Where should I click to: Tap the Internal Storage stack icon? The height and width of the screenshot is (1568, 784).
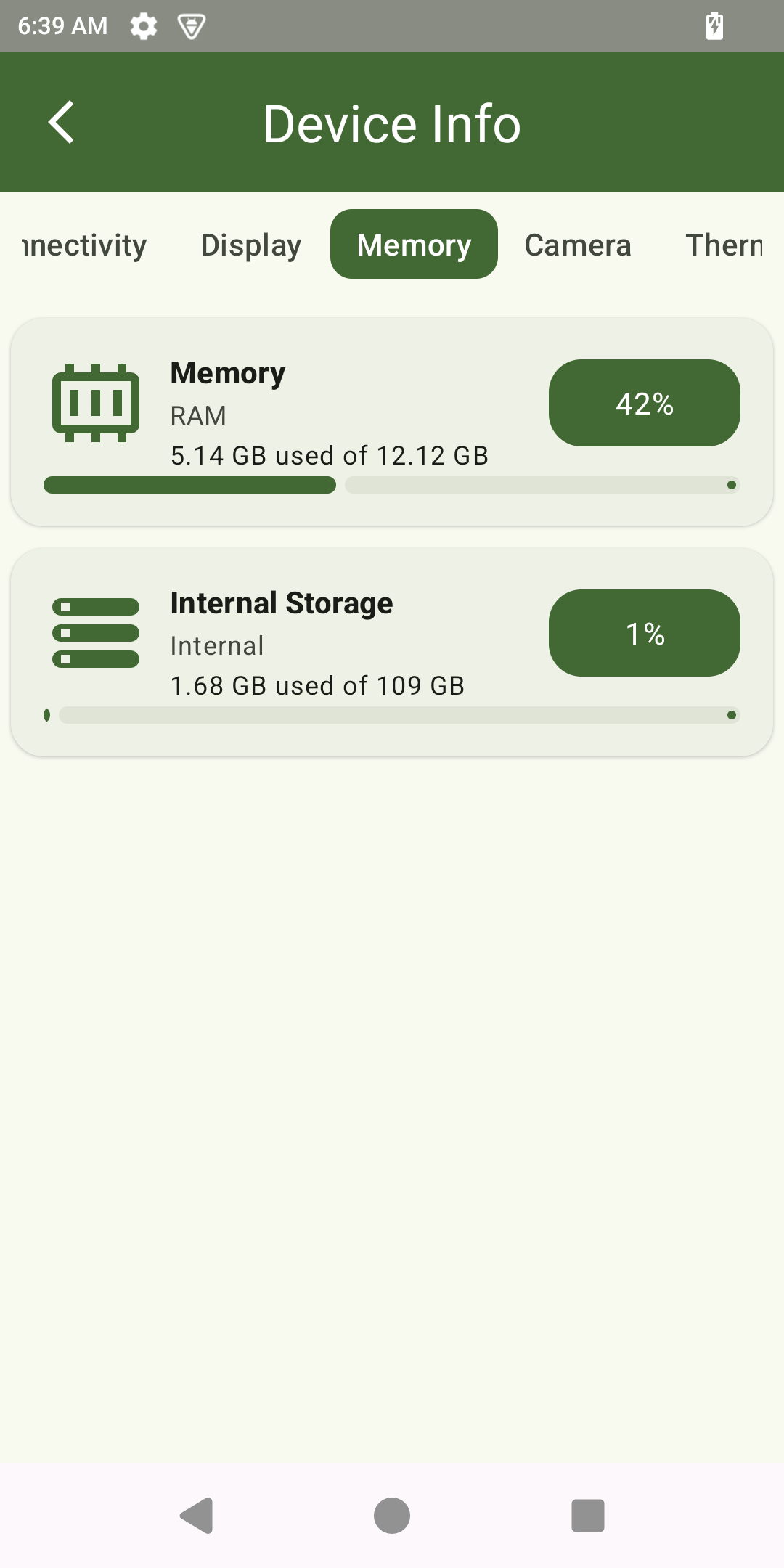[96, 632]
